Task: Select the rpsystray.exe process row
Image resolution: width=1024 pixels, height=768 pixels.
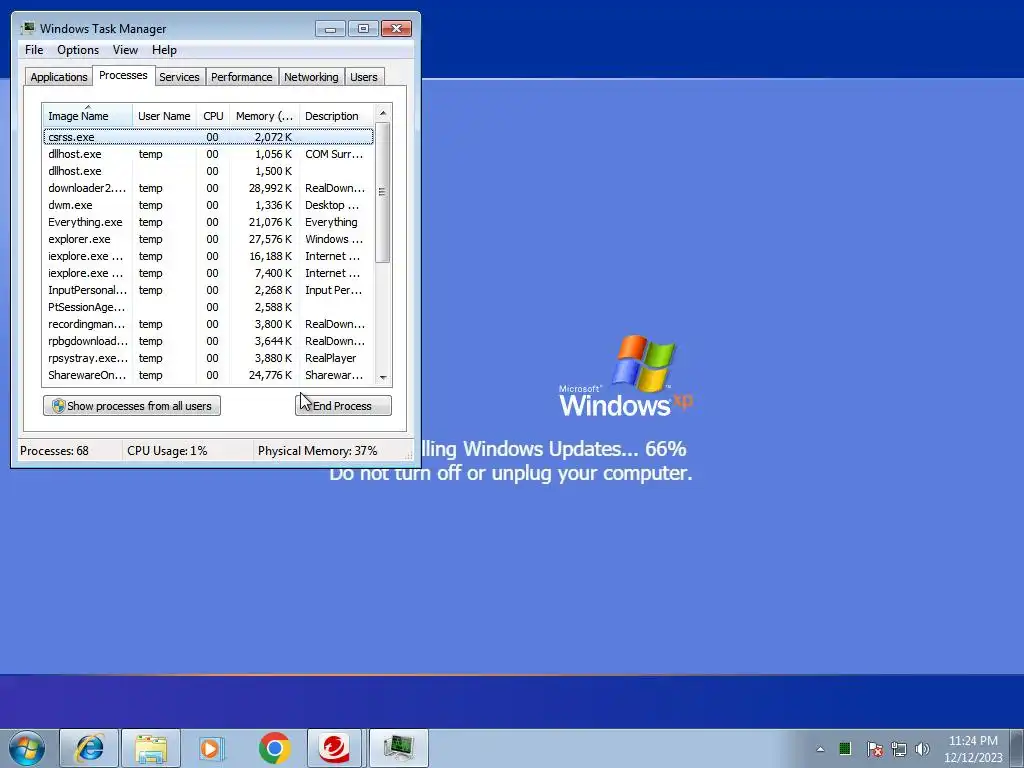Action: [208, 358]
